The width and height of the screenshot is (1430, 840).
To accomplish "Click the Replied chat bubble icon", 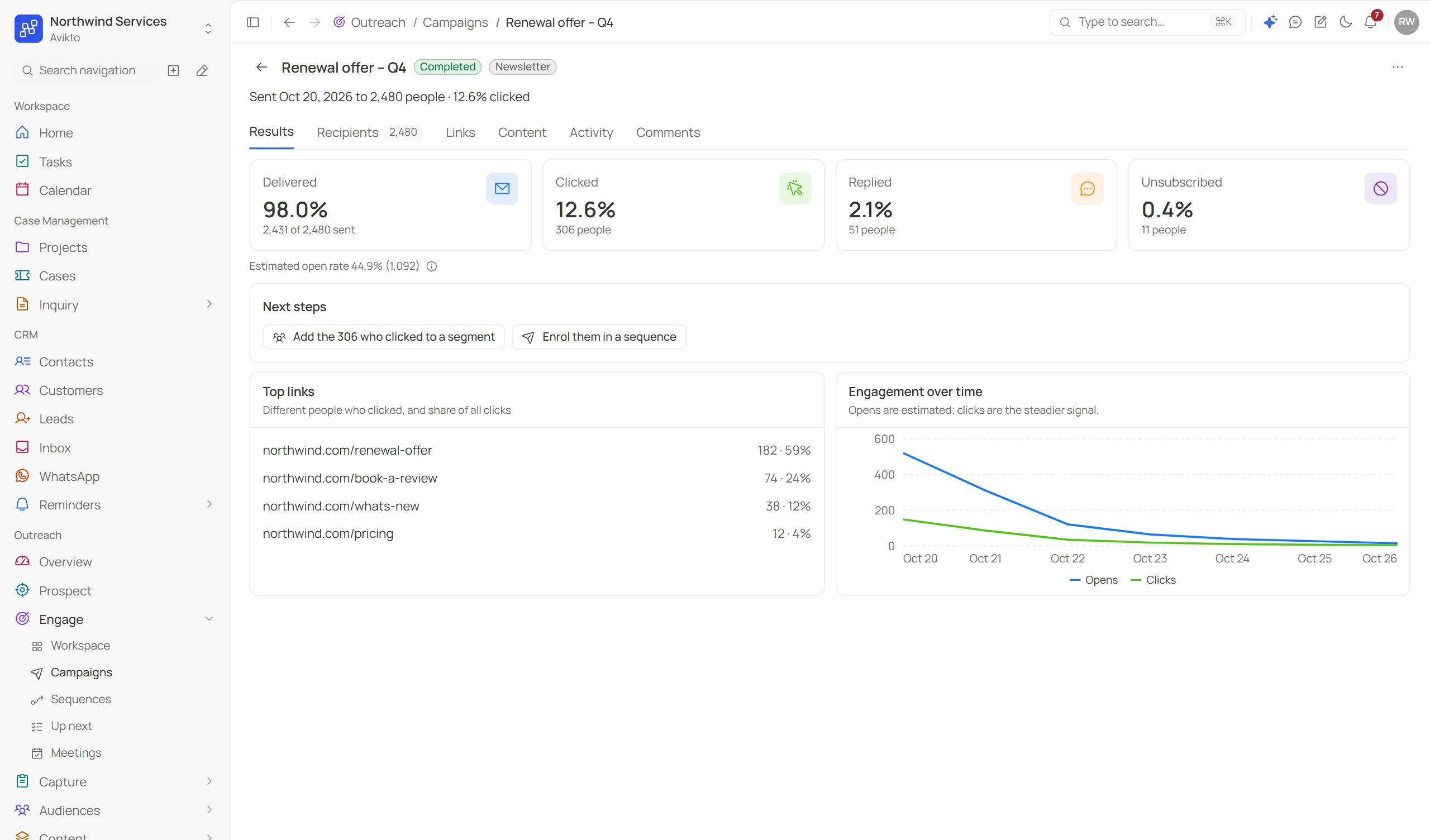I will pos(1088,188).
